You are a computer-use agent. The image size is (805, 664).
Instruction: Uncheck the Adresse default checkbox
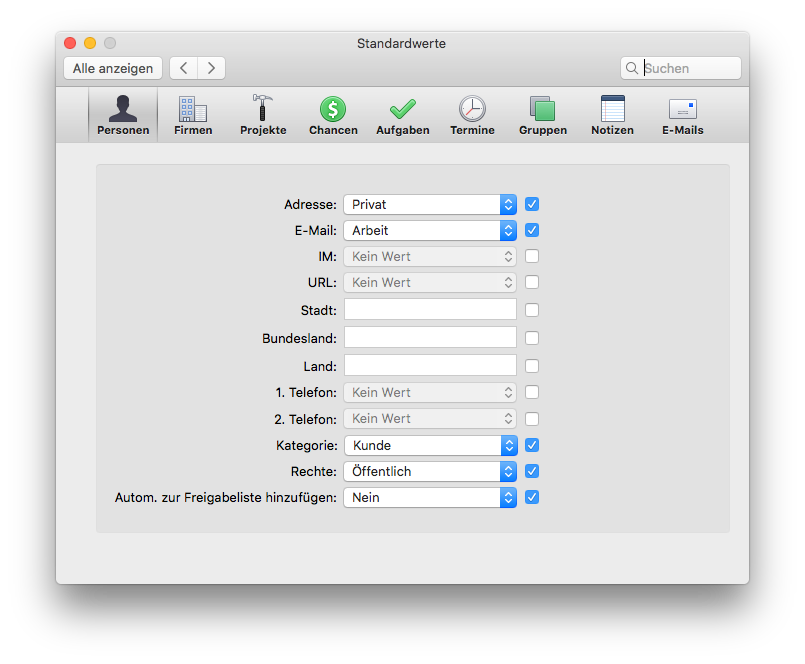click(x=532, y=204)
